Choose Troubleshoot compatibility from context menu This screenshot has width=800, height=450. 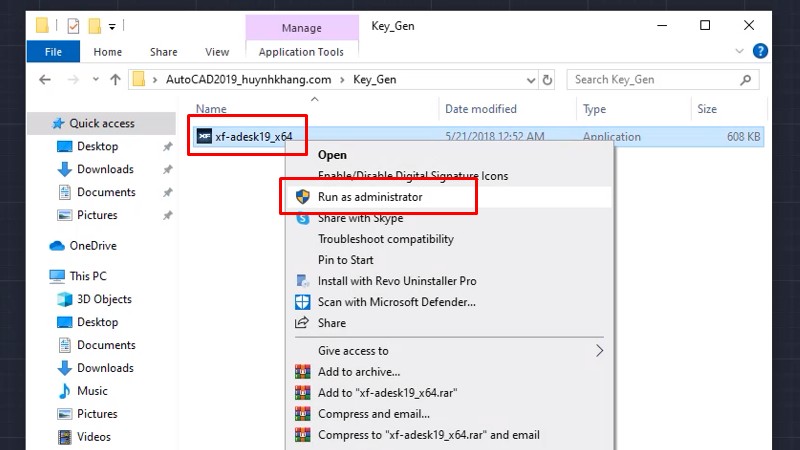(x=385, y=239)
